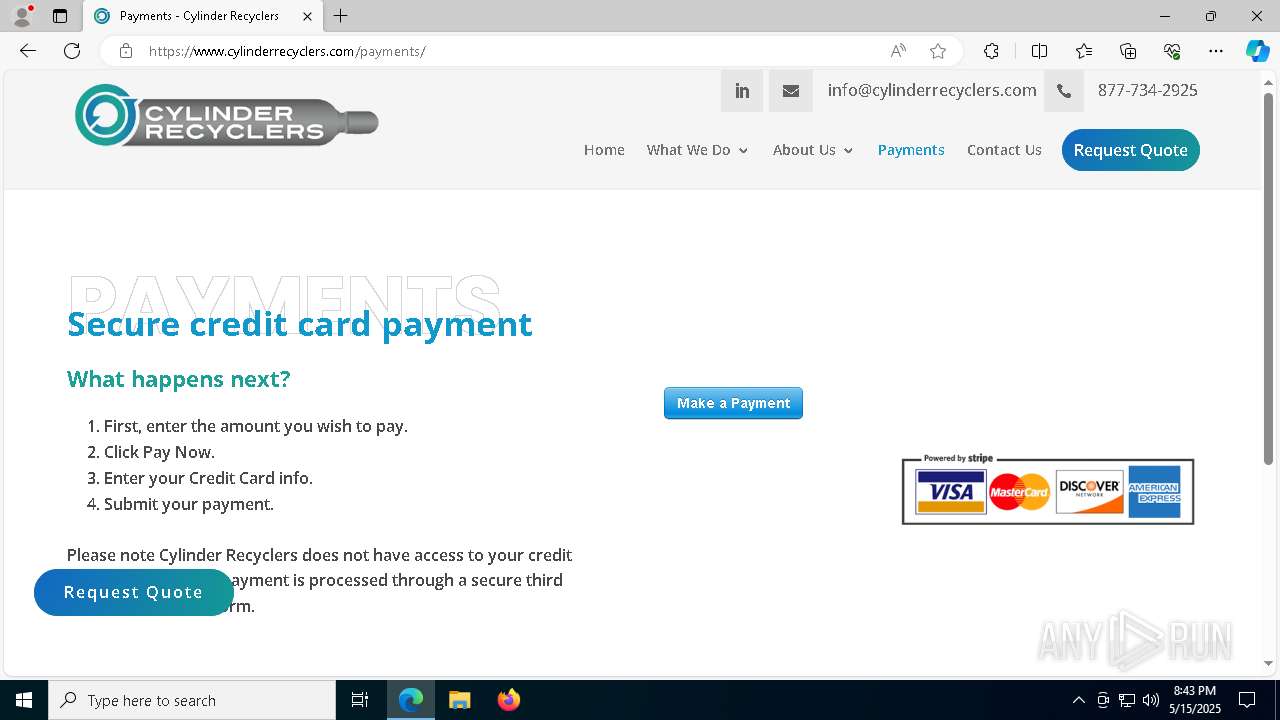Click info@cylinderrecyclers.com email link
The width and height of the screenshot is (1280, 720).
click(x=931, y=90)
